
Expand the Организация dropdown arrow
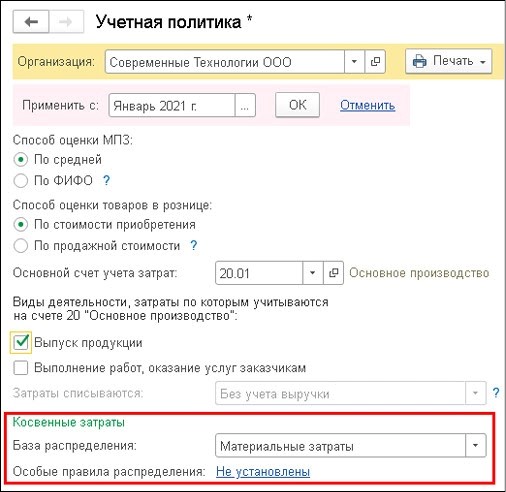pyautogui.click(x=354, y=62)
